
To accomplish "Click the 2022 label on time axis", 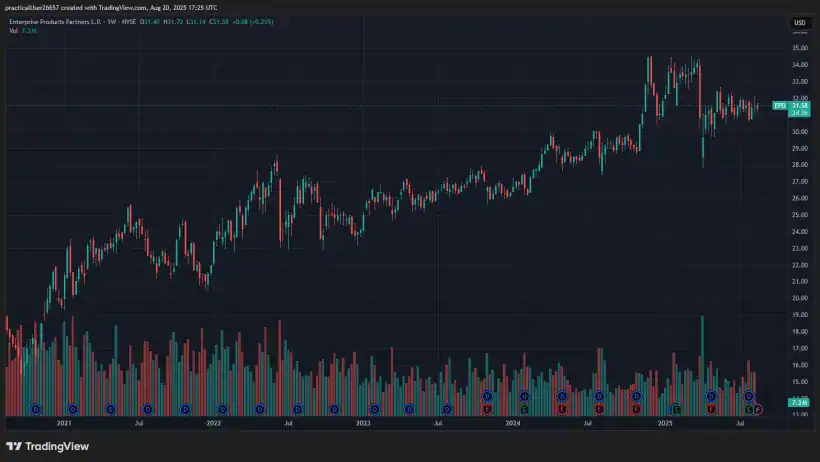I will coord(213,423).
